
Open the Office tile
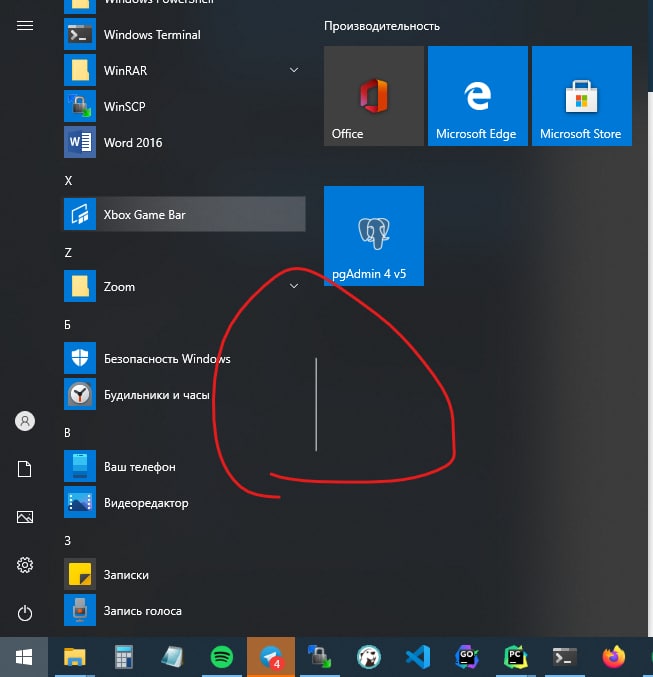pyautogui.click(x=374, y=96)
